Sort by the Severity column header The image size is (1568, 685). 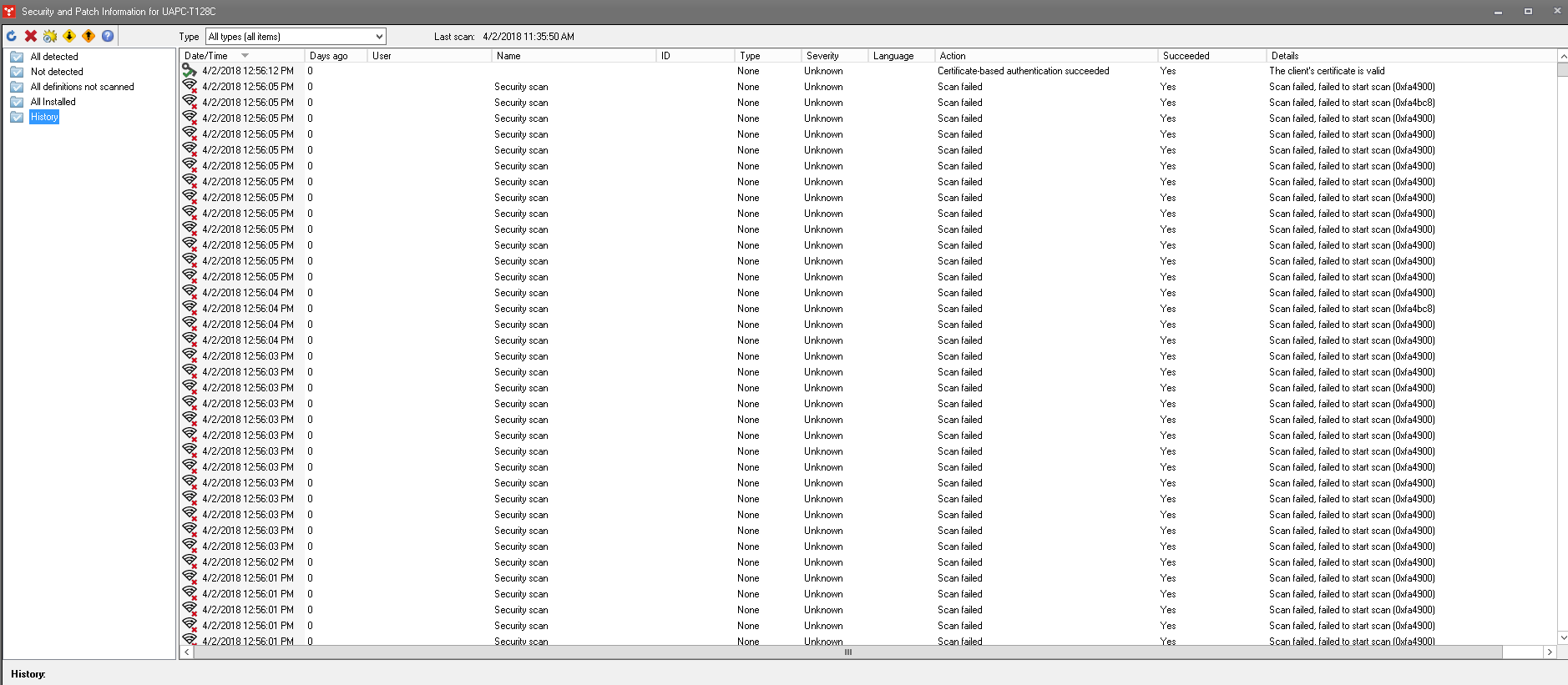click(x=822, y=56)
